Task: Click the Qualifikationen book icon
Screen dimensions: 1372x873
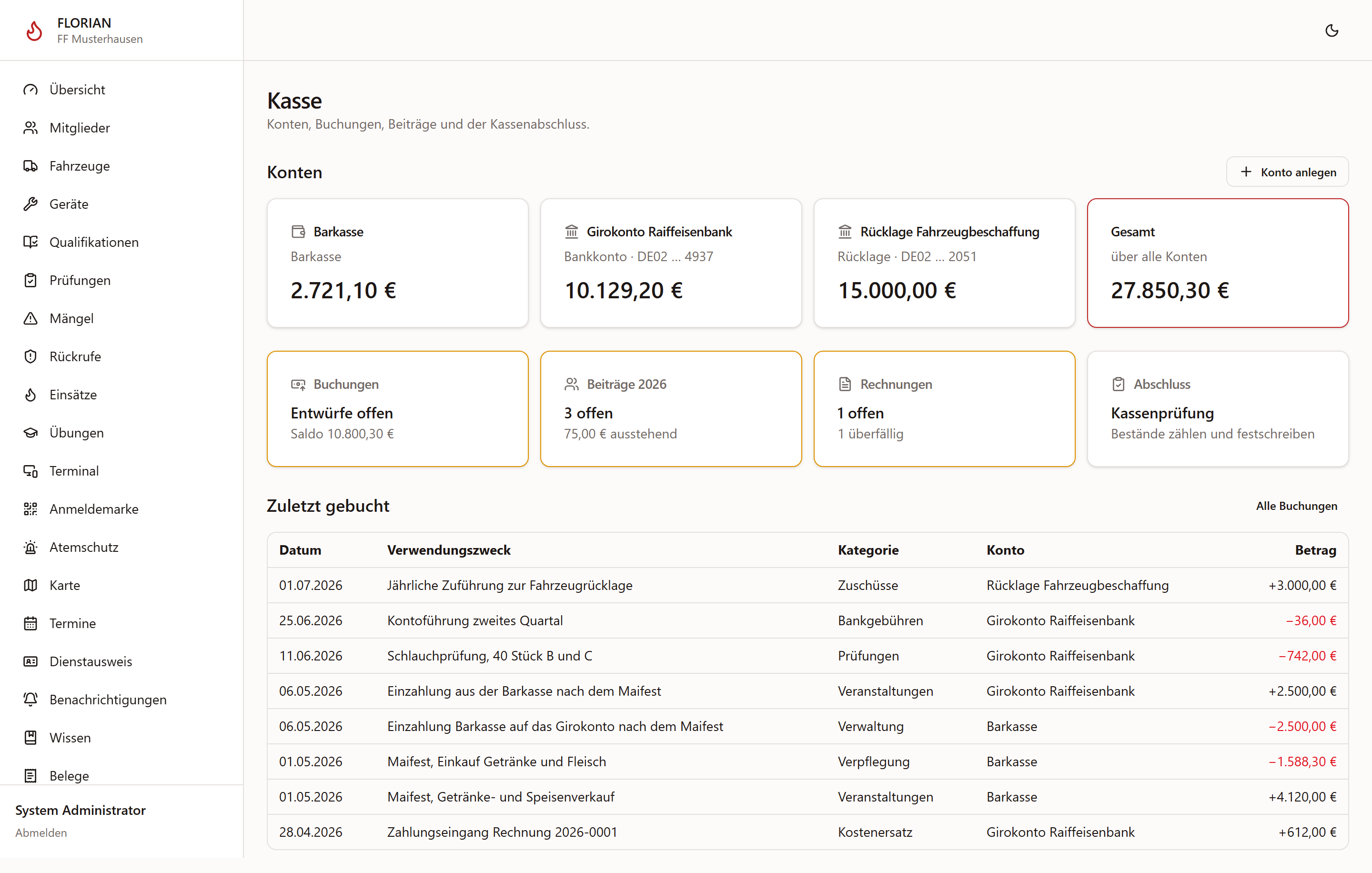Action: [30, 242]
